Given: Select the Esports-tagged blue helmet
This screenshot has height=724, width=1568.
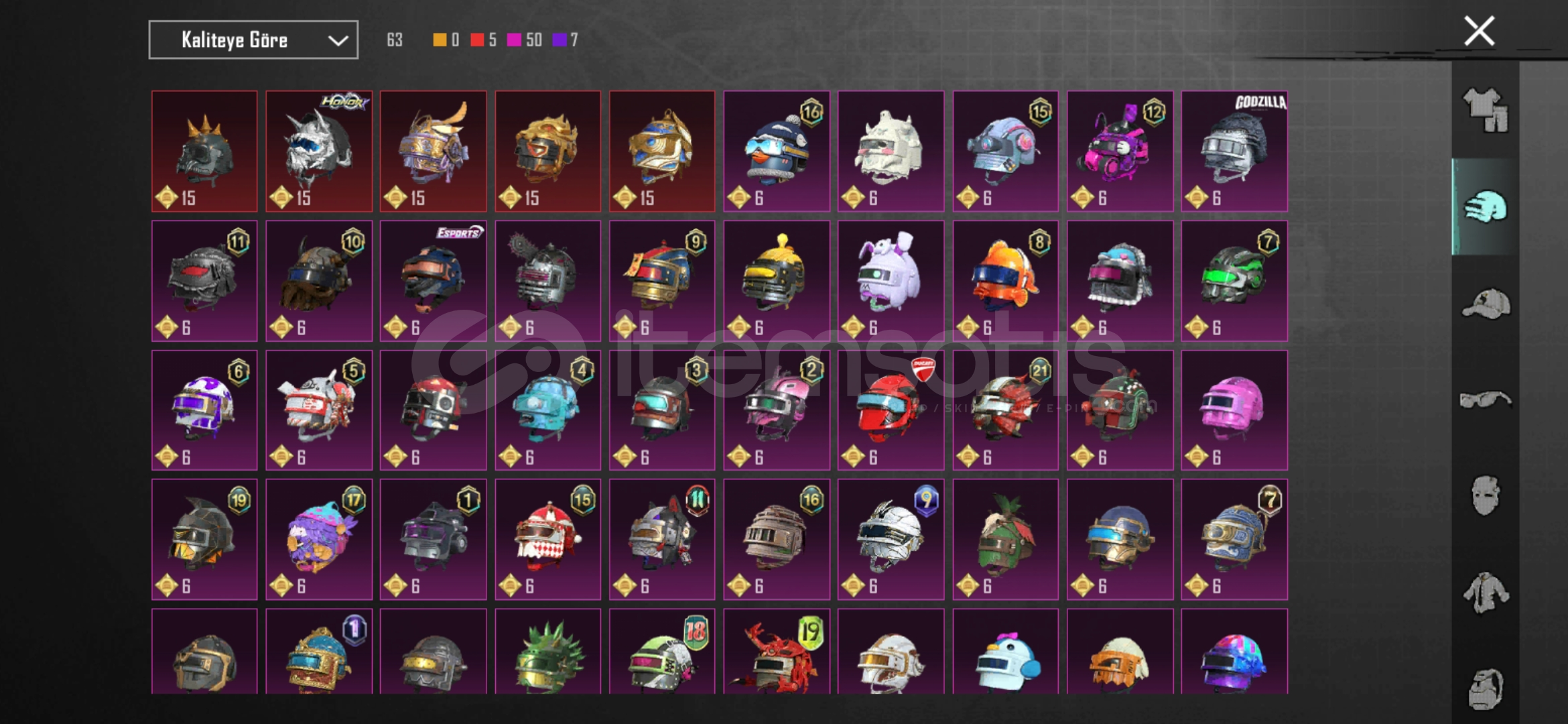Looking at the screenshot, I should click(x=434, y=281).
